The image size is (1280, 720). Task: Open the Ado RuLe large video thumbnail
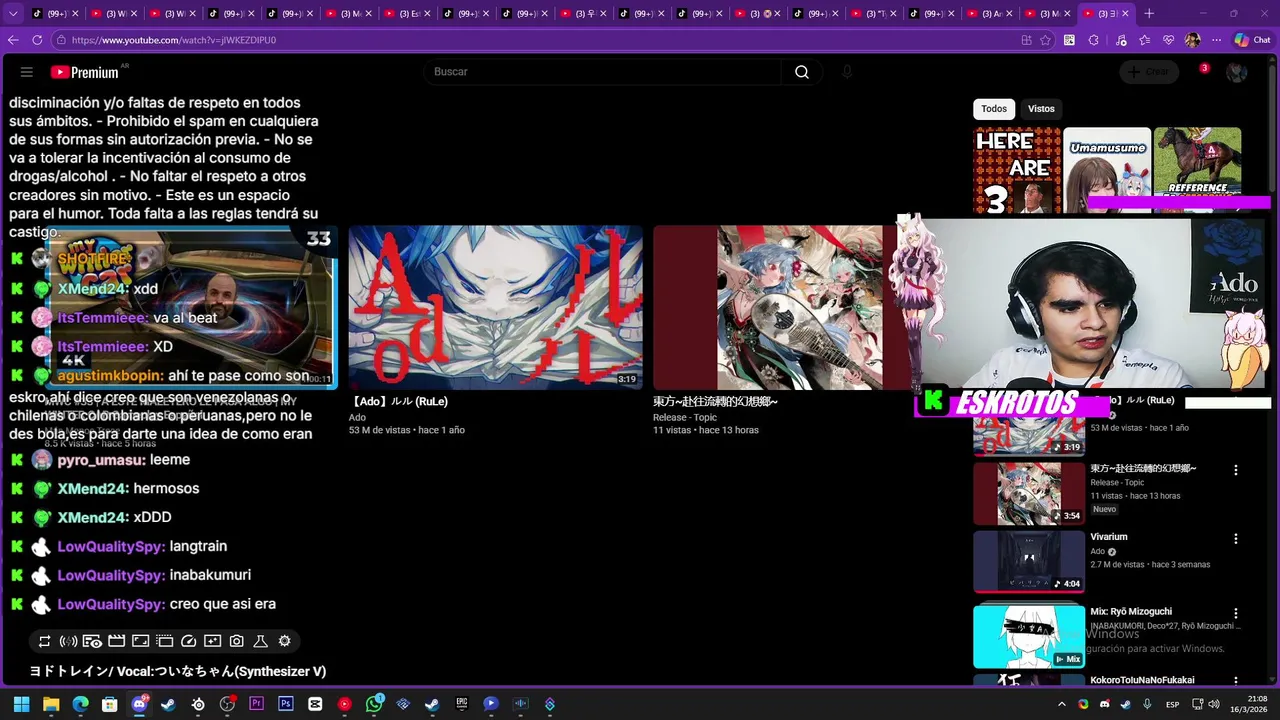495,307
